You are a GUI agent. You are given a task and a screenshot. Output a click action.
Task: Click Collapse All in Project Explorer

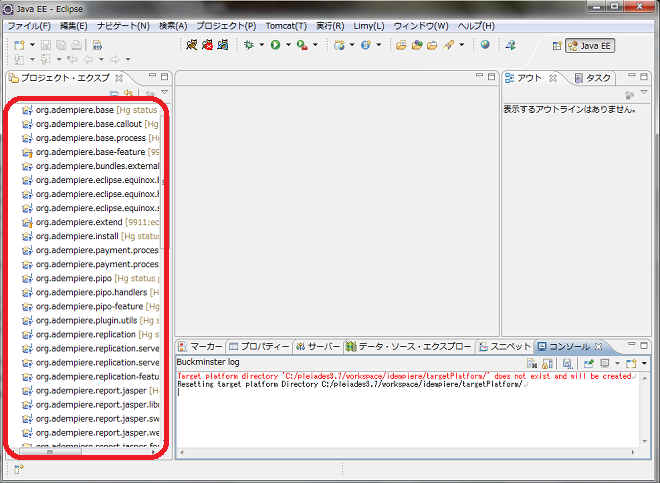[114, 93]
